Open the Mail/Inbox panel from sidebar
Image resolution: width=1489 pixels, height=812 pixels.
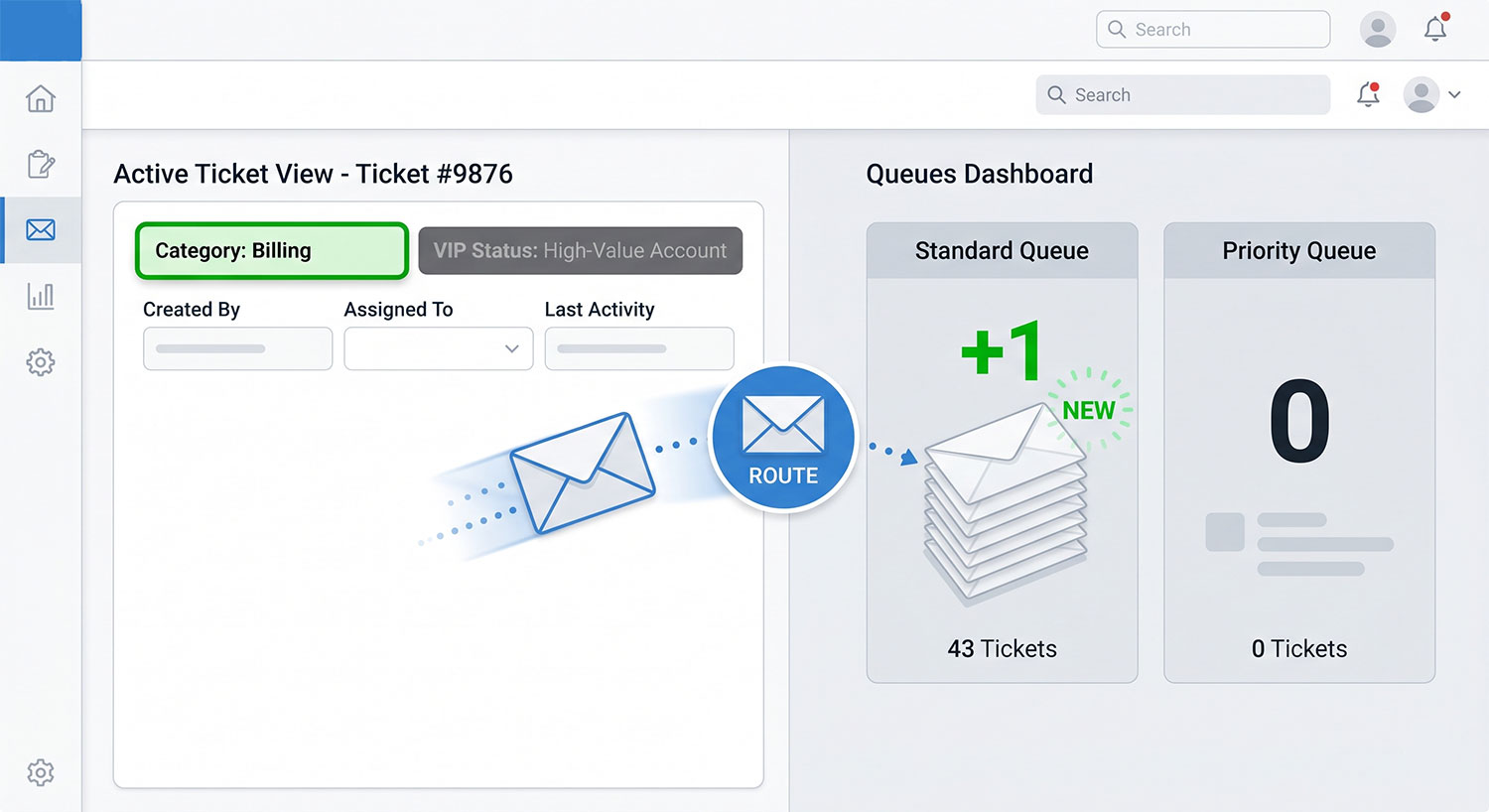click(41, 229)
